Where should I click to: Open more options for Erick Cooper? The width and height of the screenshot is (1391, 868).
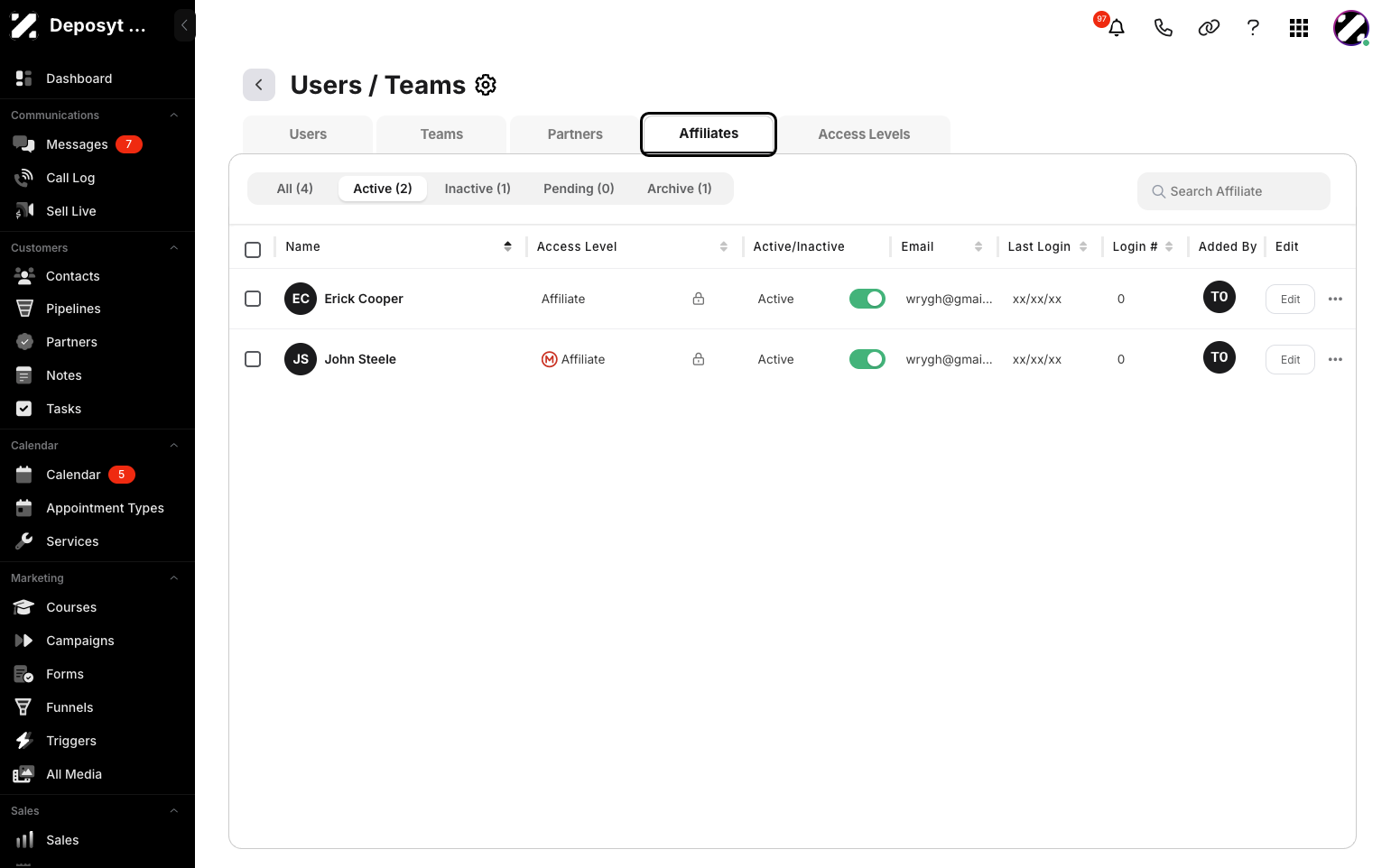1335,299
